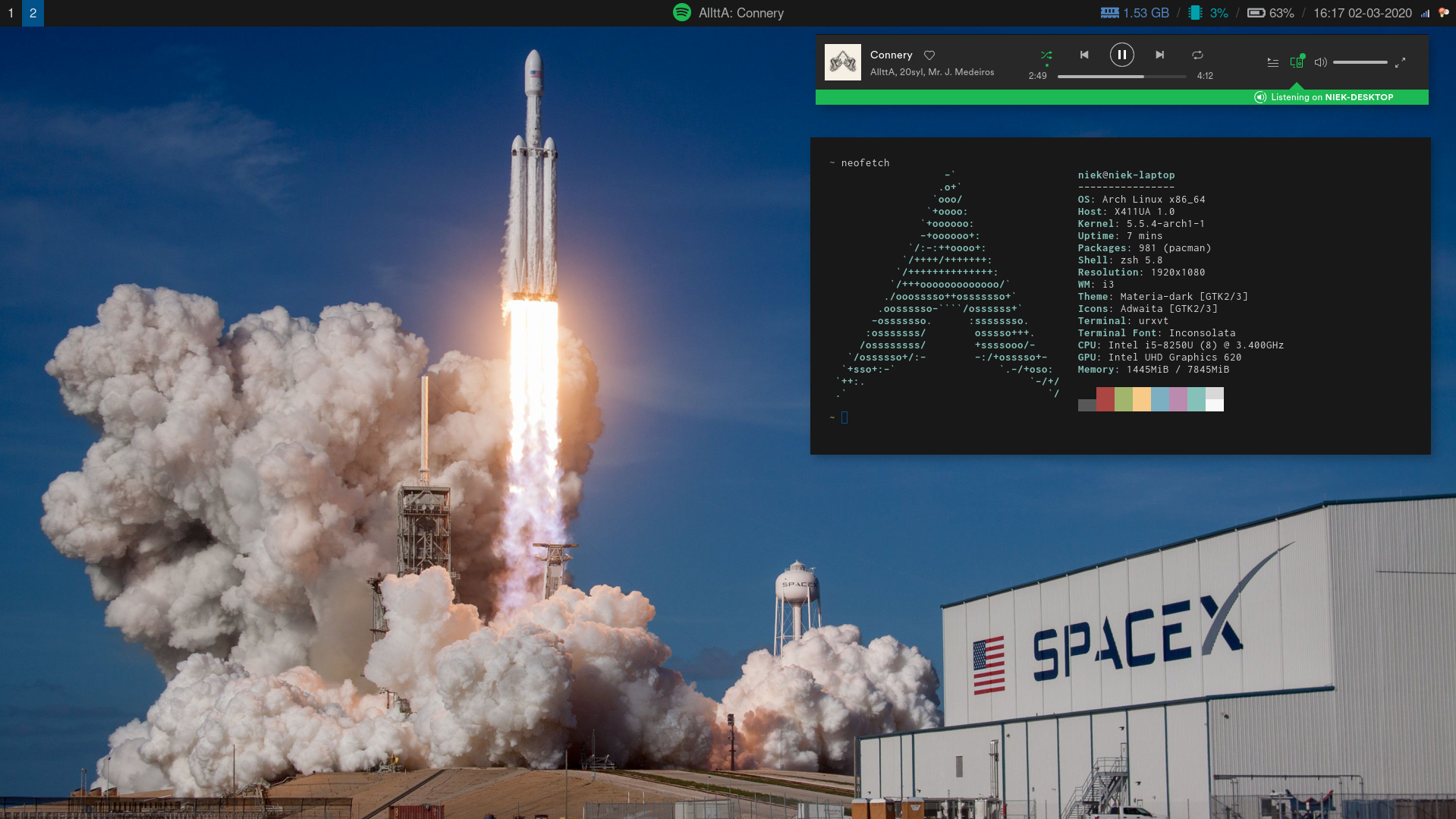Viewport: 1456px width, 819px height.
Task: Open the Spotify play queue
Action: pyautogui.click(x=1273, y=62)
